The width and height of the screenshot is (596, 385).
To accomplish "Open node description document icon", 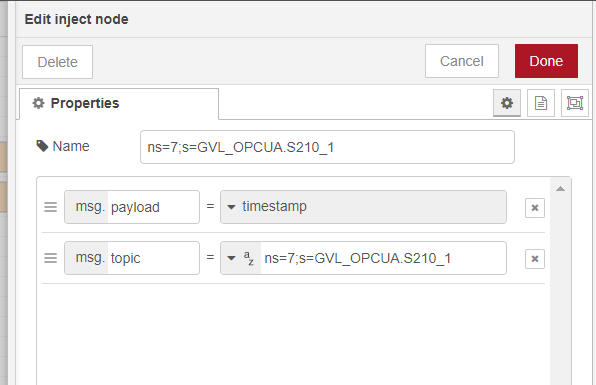I will tap(541, 103).
